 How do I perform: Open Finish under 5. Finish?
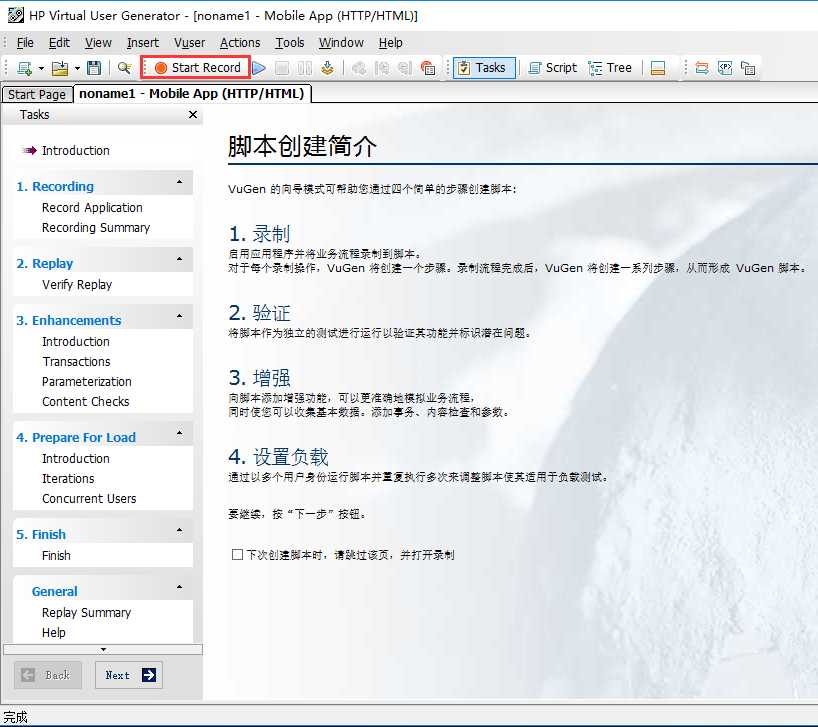(56, 555)
